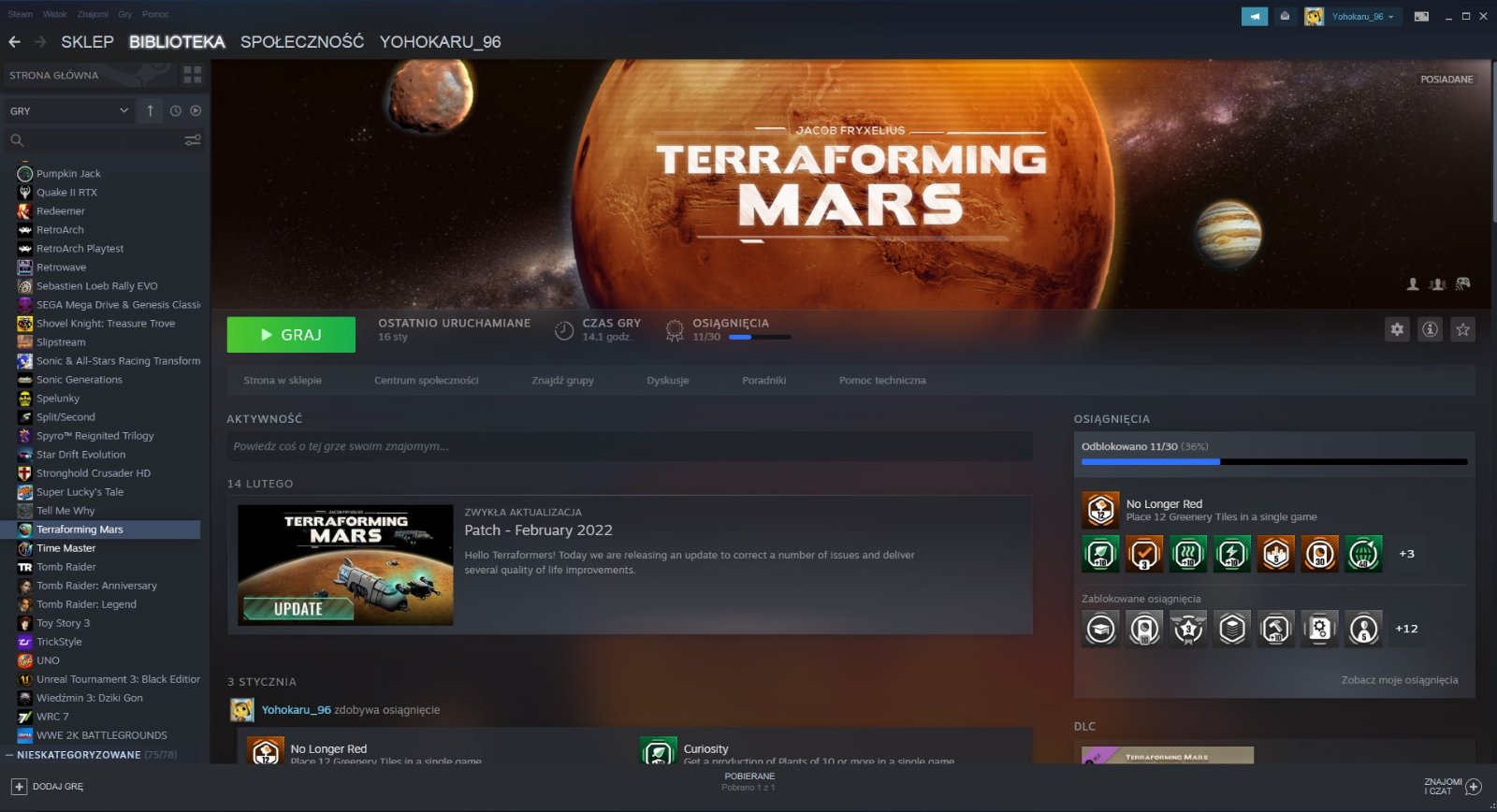
Task: Switch to Big Picture mode icon
Action: tap(1421, 16)
